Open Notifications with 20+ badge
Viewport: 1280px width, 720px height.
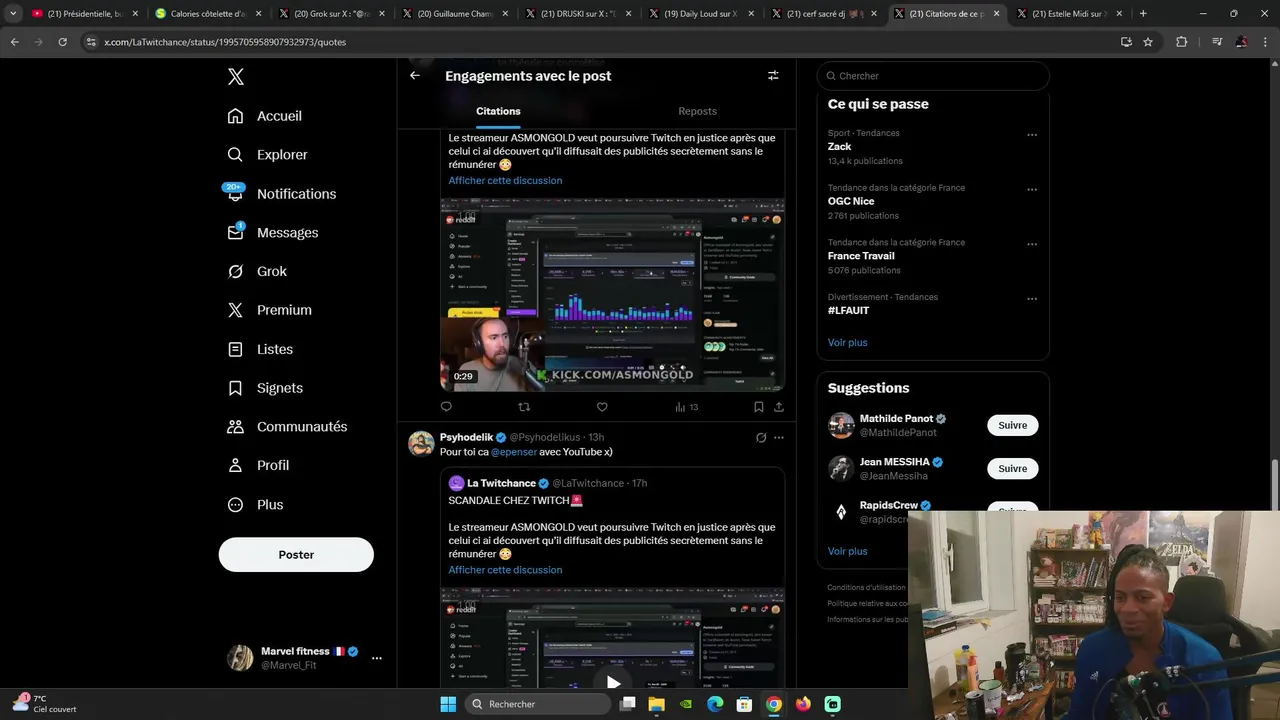pos(281,194)
